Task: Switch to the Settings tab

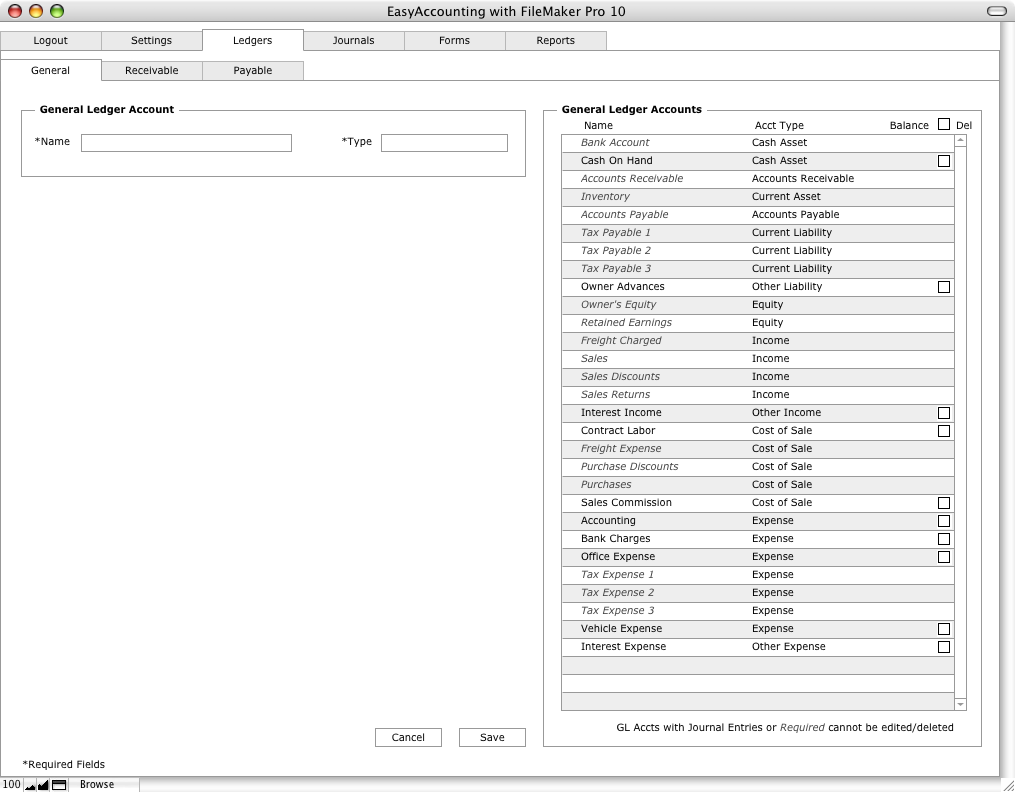Action: 151,40
